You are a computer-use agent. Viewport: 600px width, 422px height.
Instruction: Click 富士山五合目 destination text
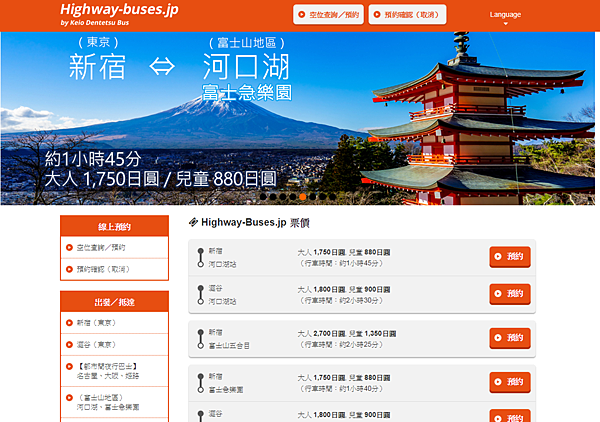coord(229,346)
